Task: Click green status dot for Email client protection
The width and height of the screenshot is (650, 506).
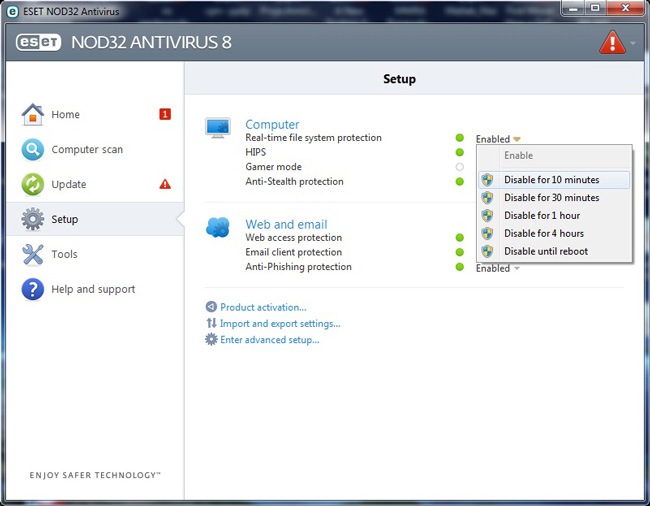Action: pyautogui.click(x=459, y=252)
